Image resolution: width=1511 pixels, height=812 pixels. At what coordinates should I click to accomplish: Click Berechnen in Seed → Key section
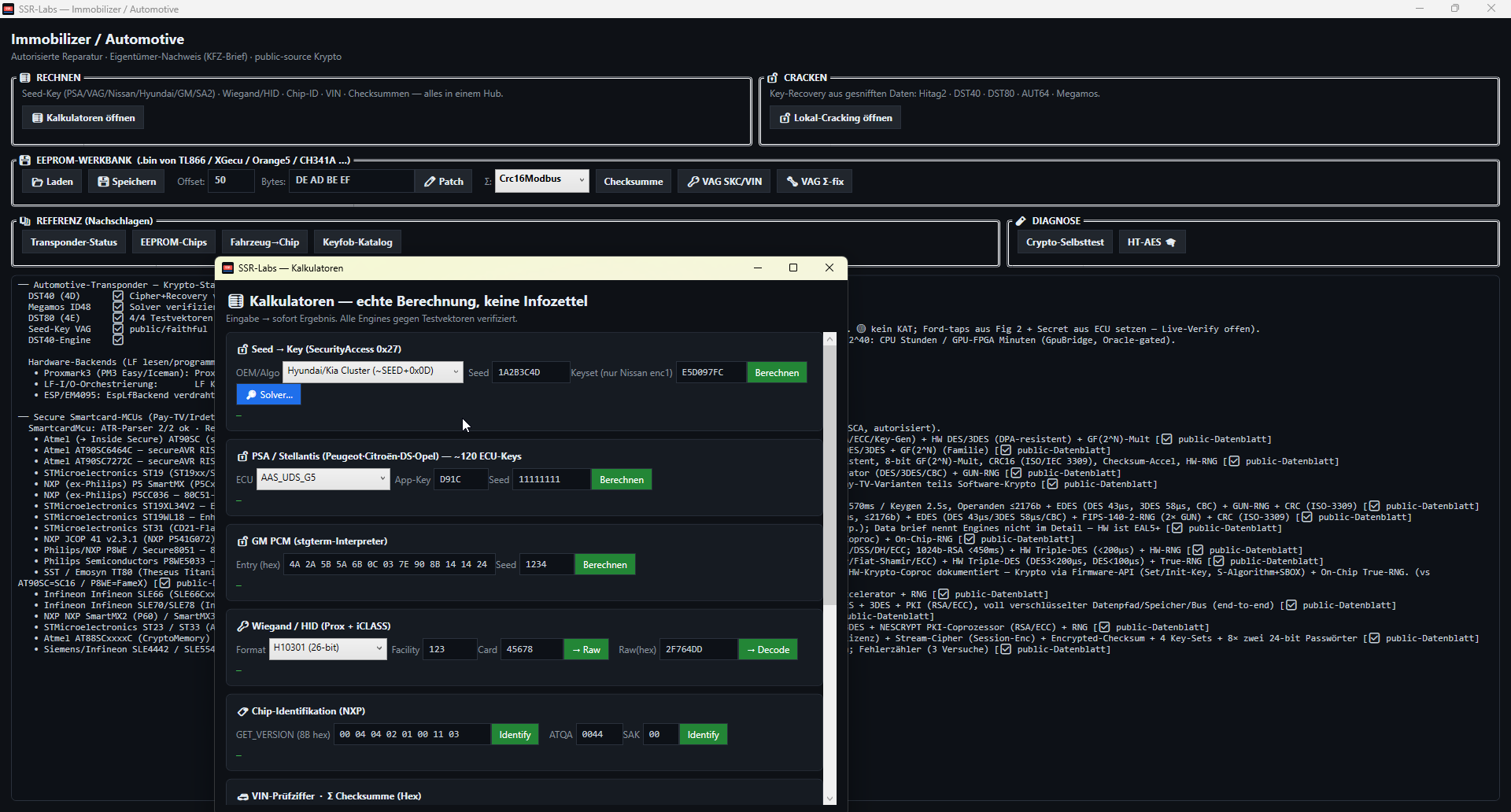click(777, 373)
